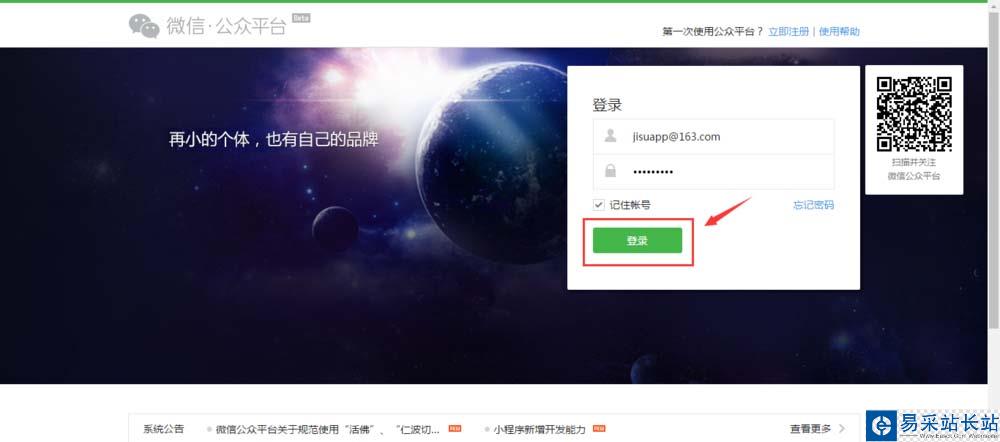Screen dimensions: 1000x442
Task: Click the user avatar icon in account field
Action: click(x=611, y=136)
